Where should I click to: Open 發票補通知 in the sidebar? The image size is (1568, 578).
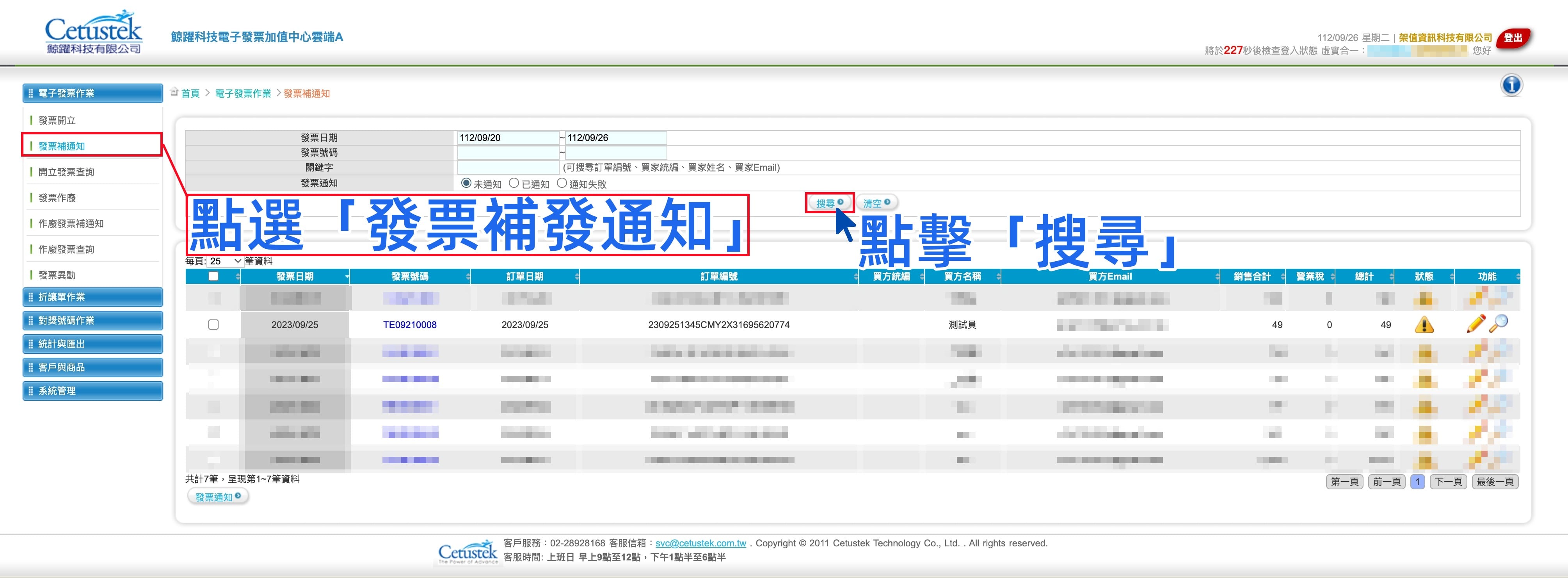pyautogui.click(x=62, y=146)
